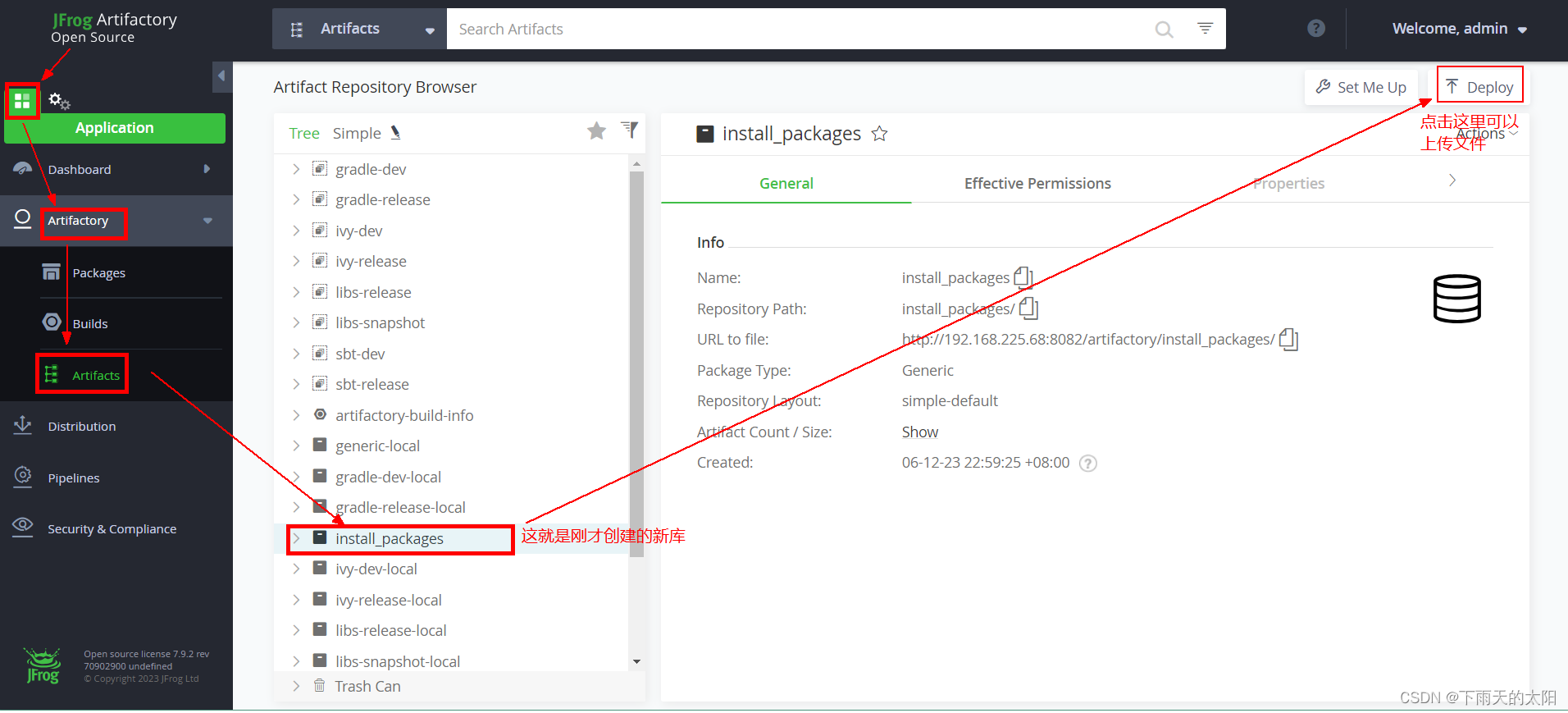Image resolution: width=1568 pixels, height=713 pixels.
Task: Expand the ivy-release tree node
Action: click(x=296, y=261)
